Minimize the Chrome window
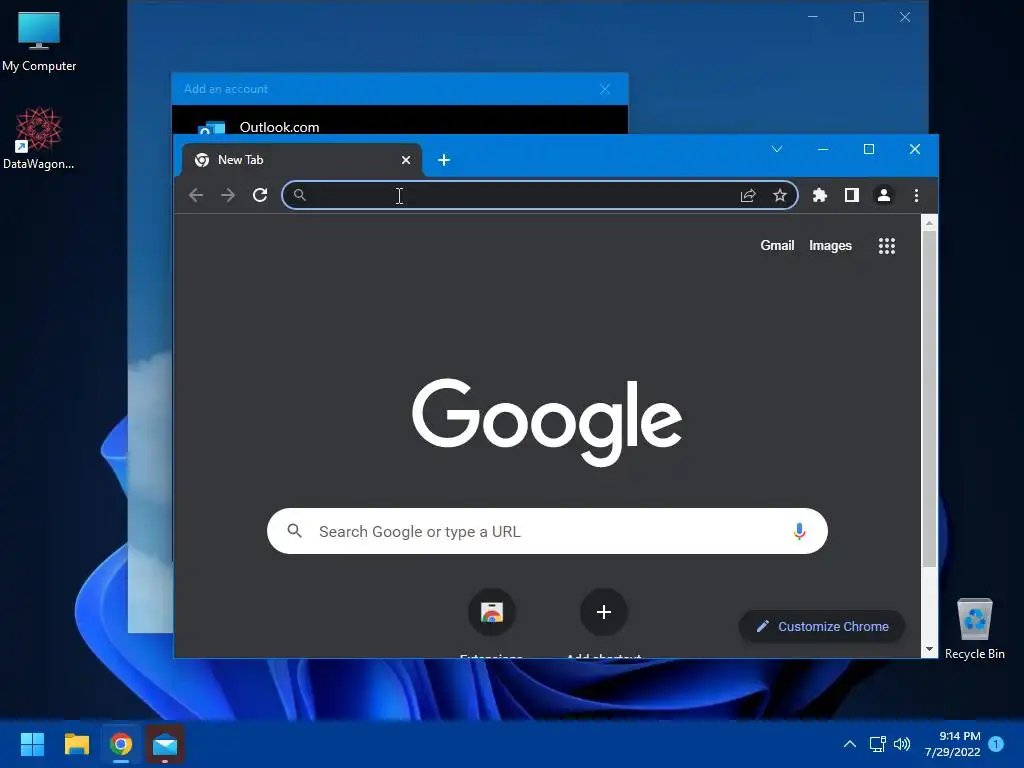 pyautogui.click(x=823, y=149)
